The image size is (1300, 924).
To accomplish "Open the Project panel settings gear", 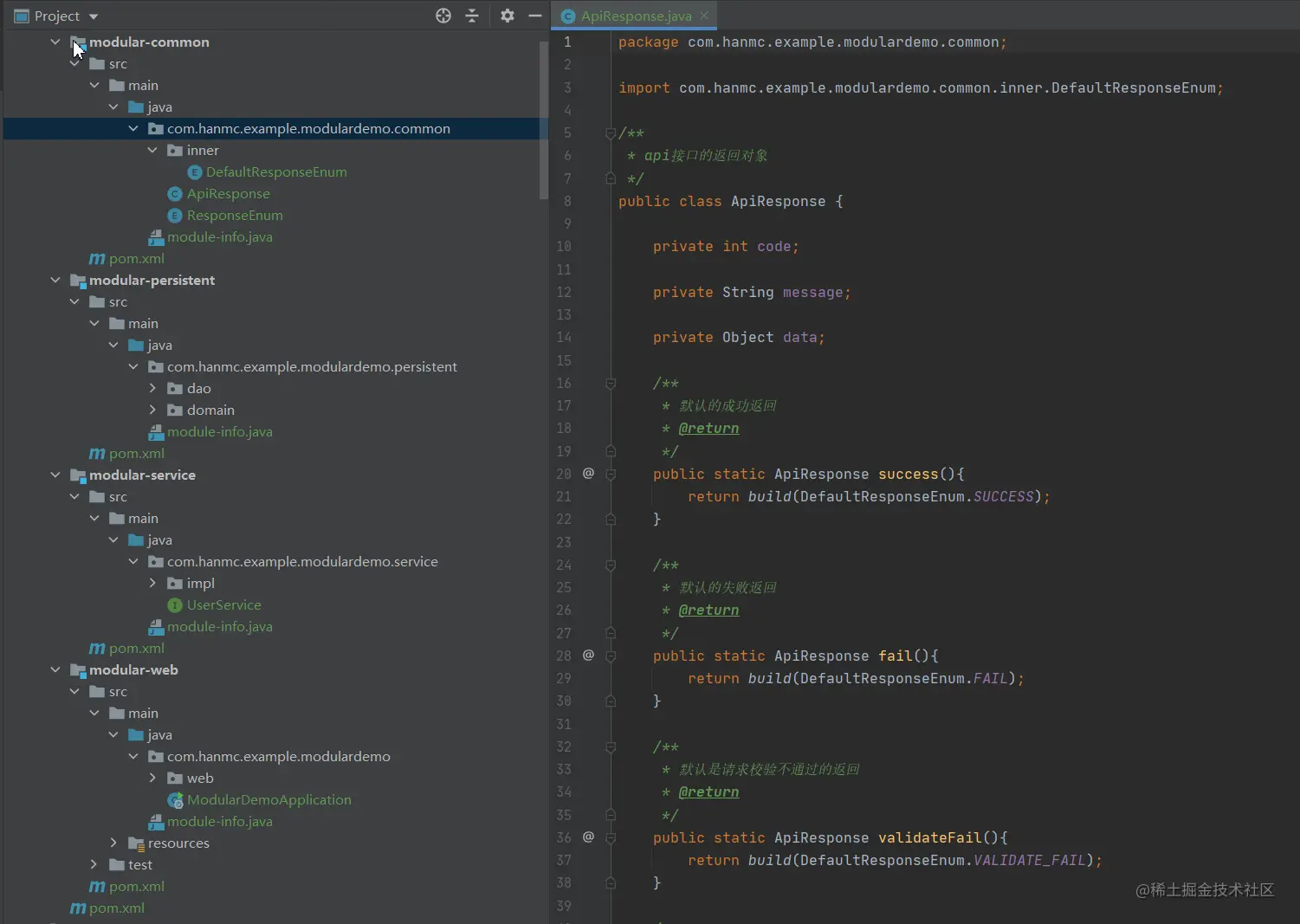I will point(508,16).
